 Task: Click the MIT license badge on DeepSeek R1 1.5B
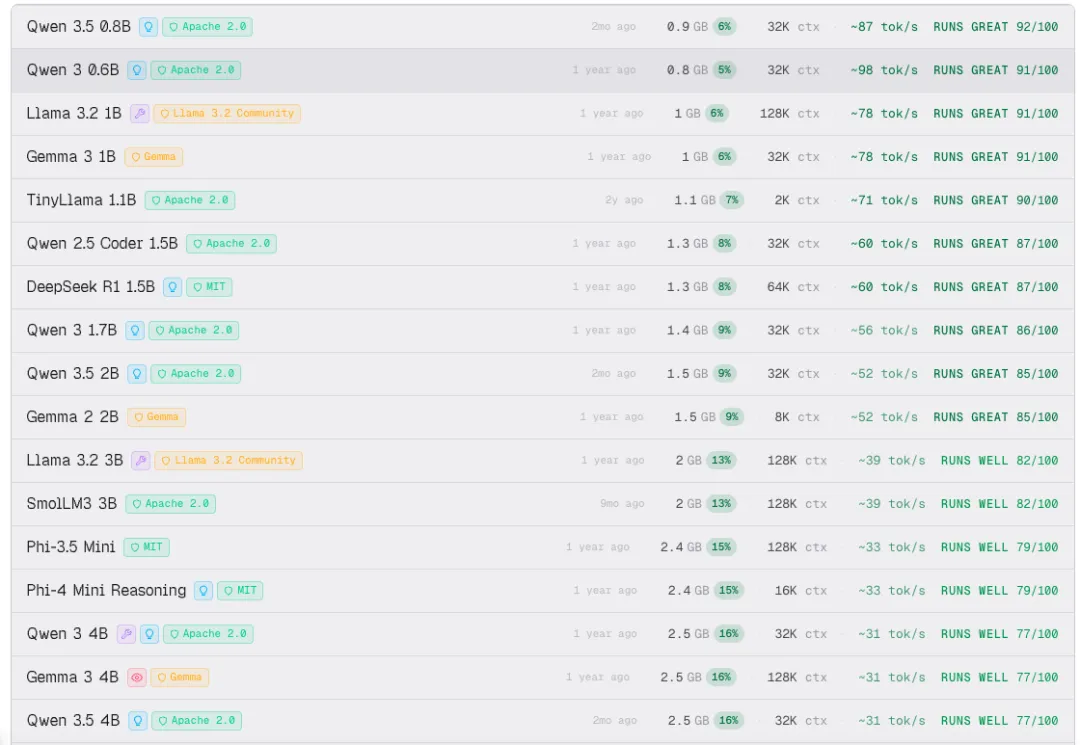click(x=209, y=287)
